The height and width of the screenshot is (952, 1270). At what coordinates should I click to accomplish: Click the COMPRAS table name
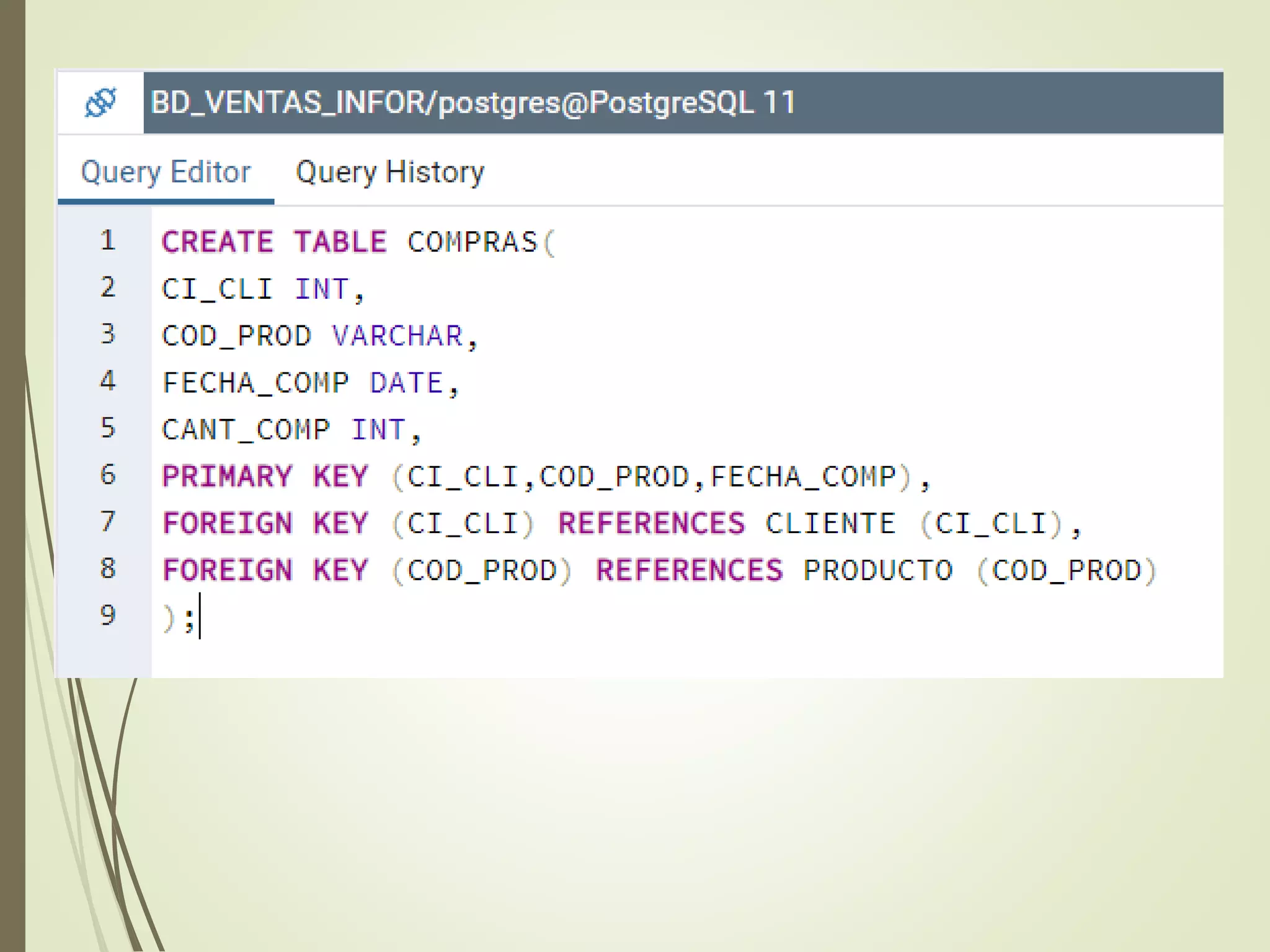click(x=473, y=242)
